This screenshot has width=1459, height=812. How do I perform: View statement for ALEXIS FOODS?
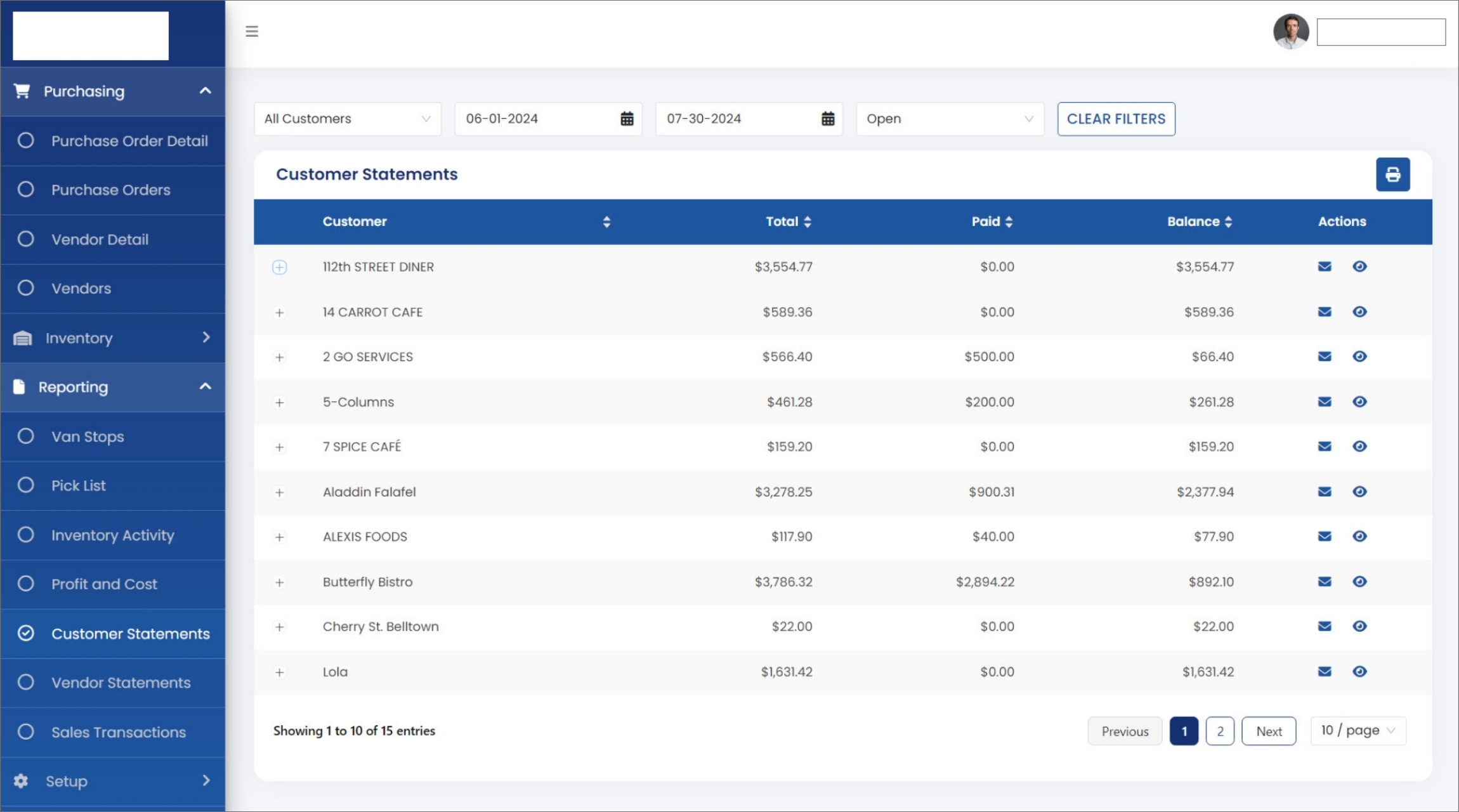click(1359, 537)
